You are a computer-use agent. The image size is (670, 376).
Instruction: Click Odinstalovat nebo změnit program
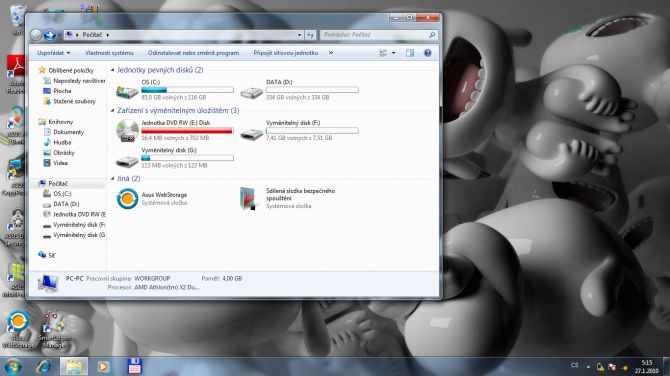(193, 53)
